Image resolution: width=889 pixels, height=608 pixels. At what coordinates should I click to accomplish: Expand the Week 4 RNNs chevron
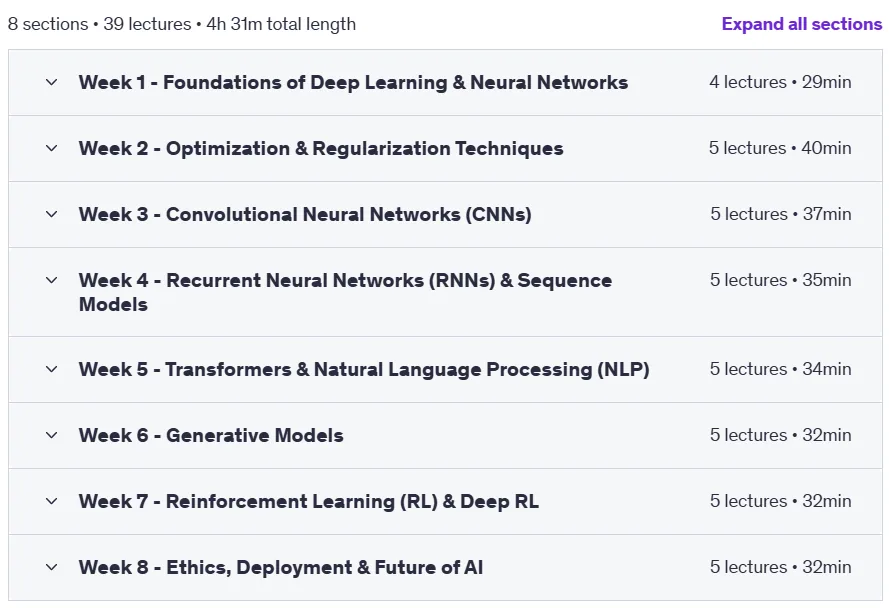point(52,280)
